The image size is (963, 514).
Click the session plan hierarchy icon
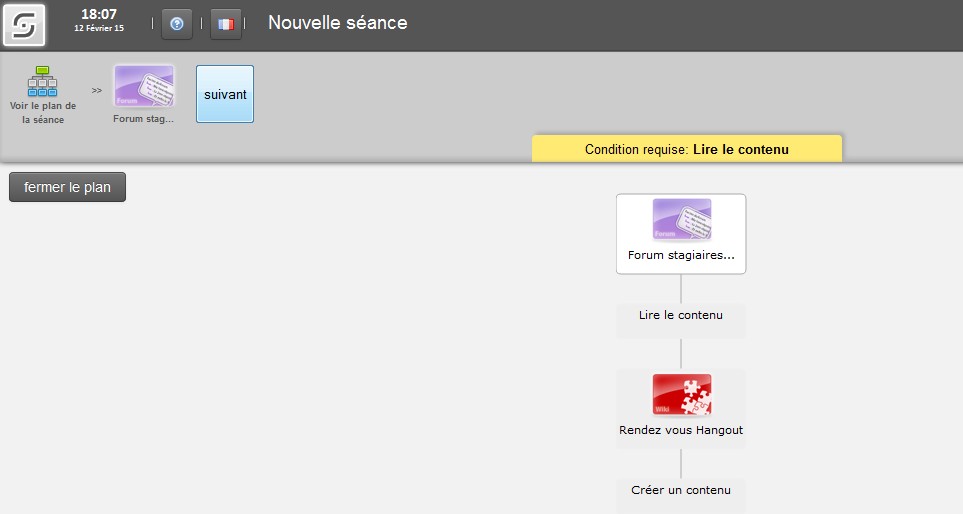(42, 81)
